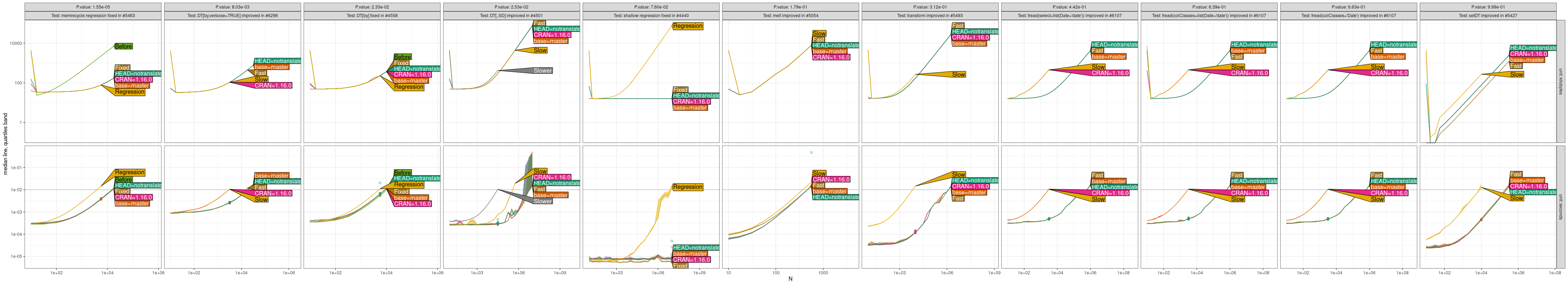Click the 'unit: kilobytes' row strip

pos(1560,82)
